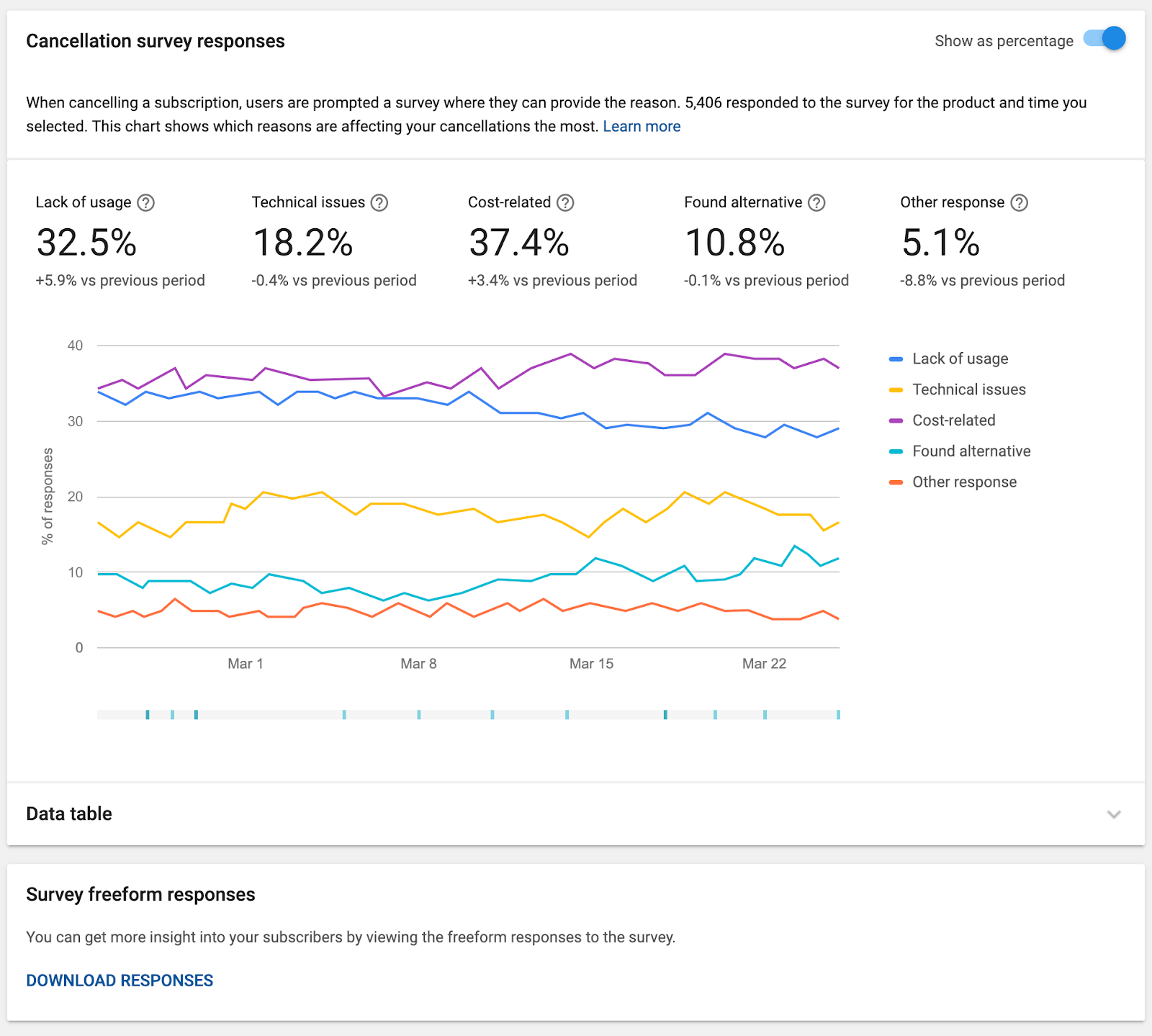This screenshot has height=1036, width=1152.
Task: Click the purple Cost-related legend swatch
Action: (x=896, y=420)
